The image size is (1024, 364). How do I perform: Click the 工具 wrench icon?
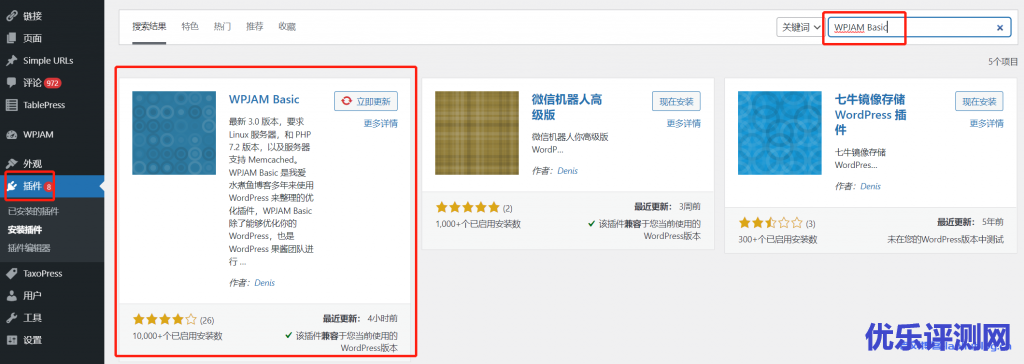coord(11,318)
